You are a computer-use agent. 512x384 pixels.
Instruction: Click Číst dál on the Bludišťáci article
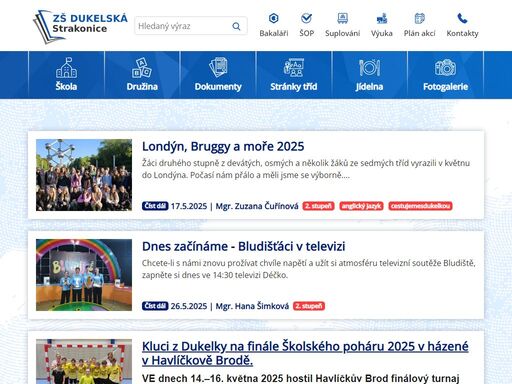click(155, 306)
